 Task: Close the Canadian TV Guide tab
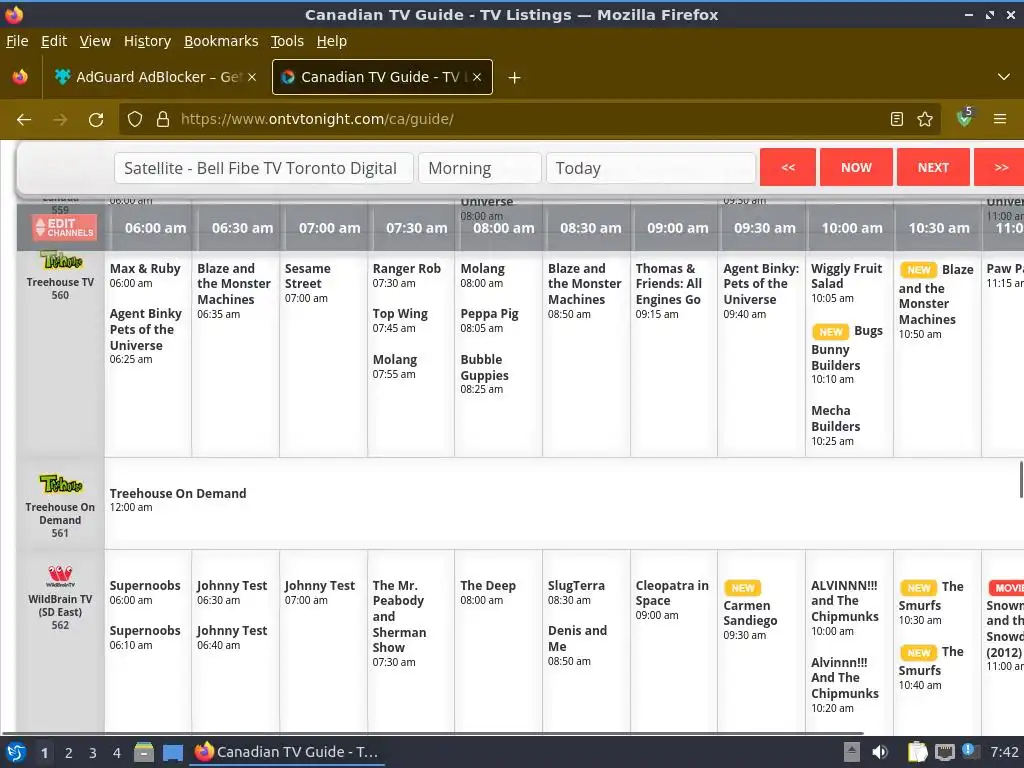pyautogui.click(x=477, y=77)
